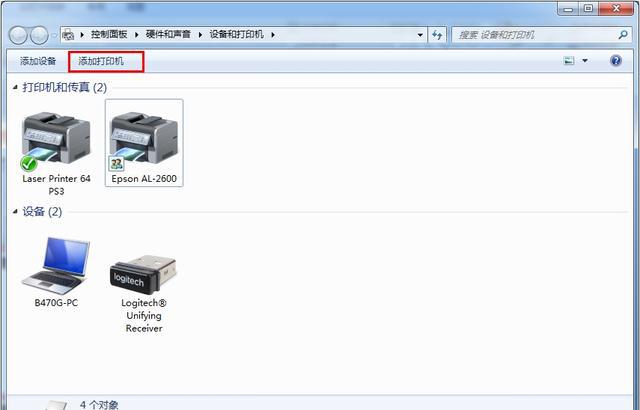Click the Epson AL-2600 label

(x=144, y=179)
